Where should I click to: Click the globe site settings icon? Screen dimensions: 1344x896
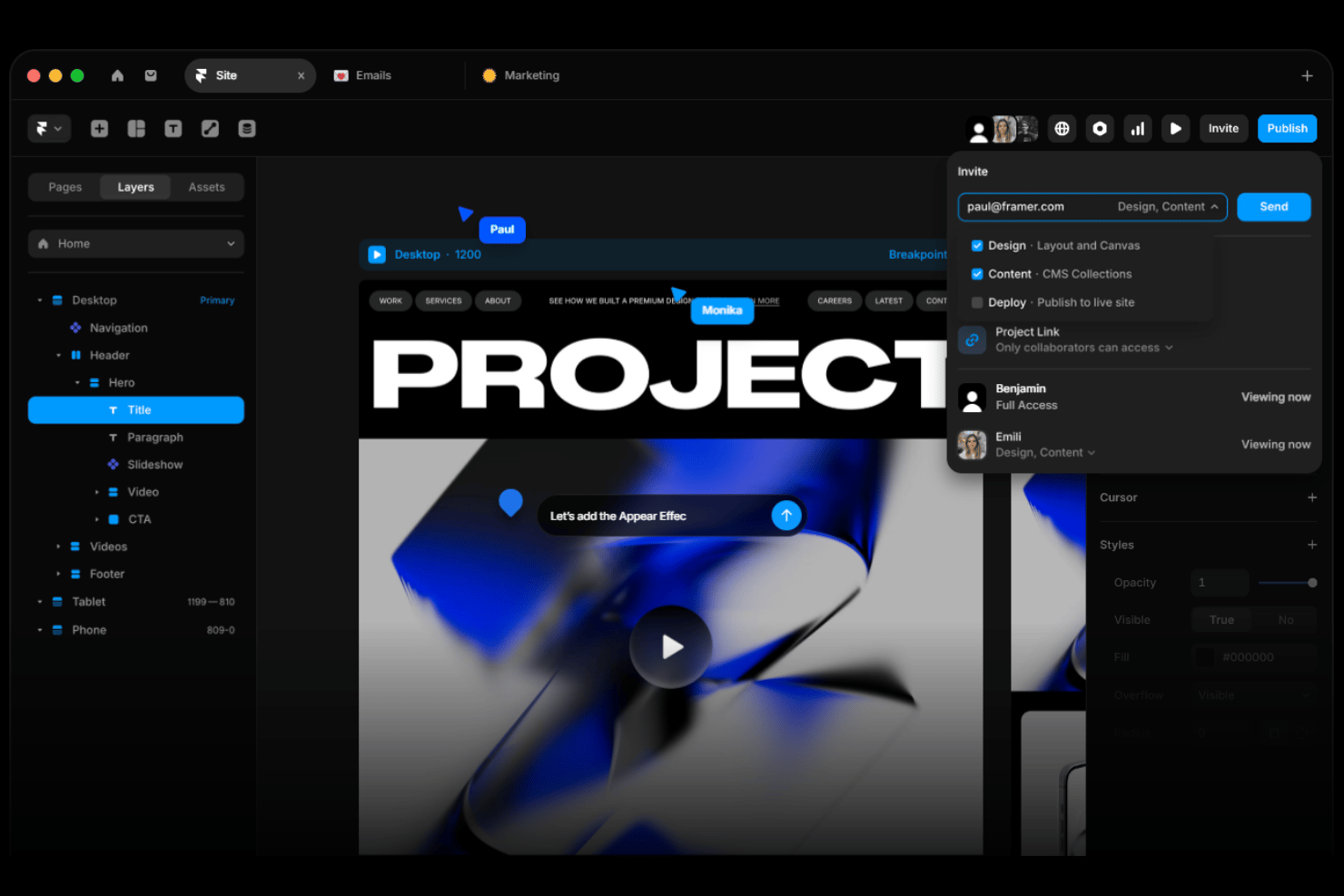[1062, 129]
